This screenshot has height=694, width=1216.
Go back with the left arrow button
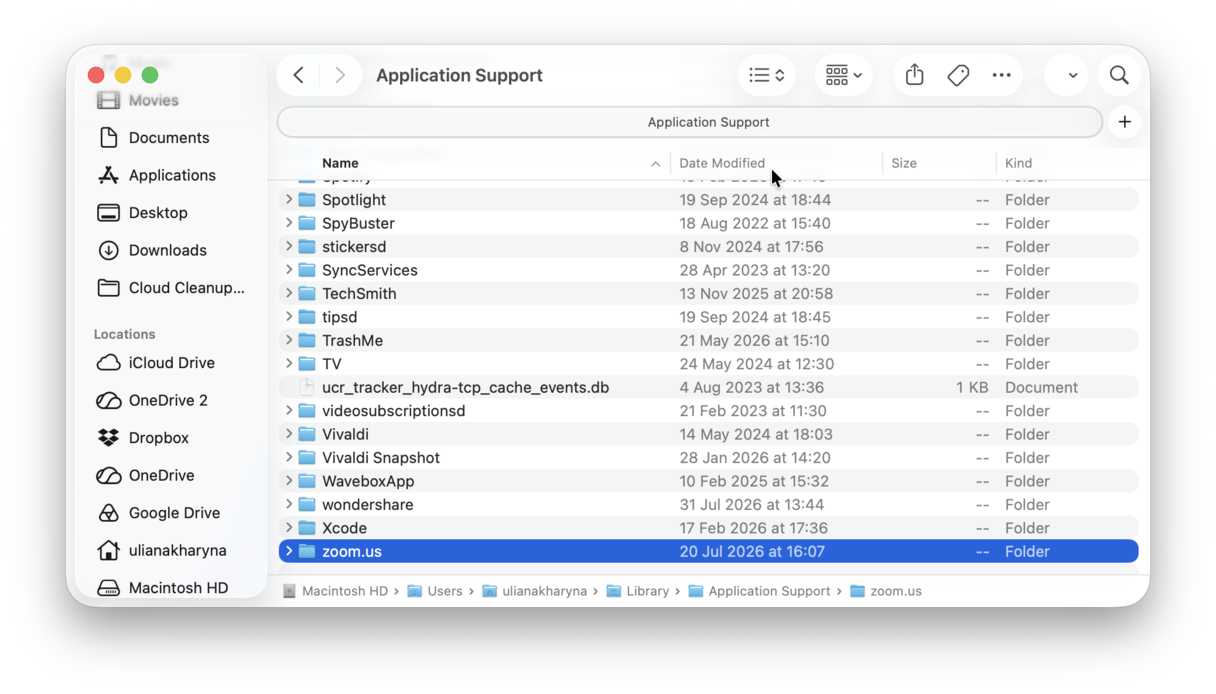click(299, 75)
